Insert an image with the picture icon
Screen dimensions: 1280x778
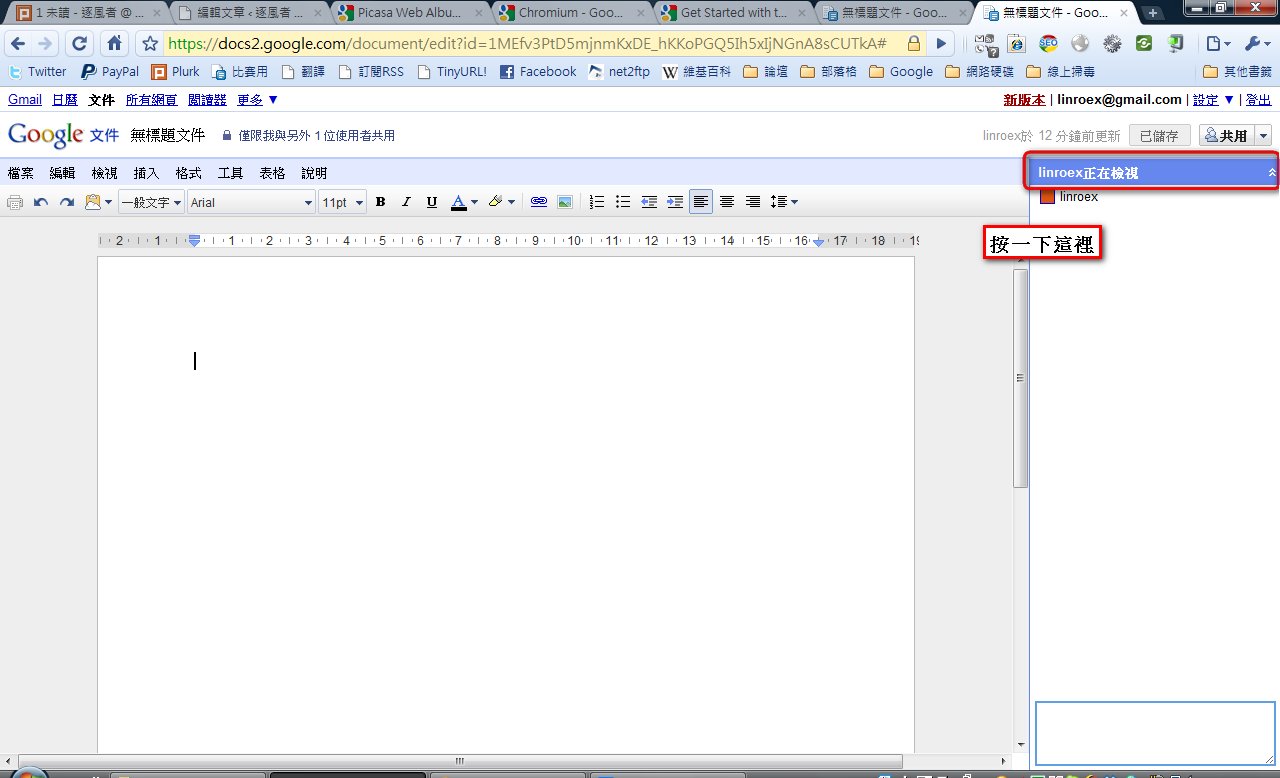point(565,202)
